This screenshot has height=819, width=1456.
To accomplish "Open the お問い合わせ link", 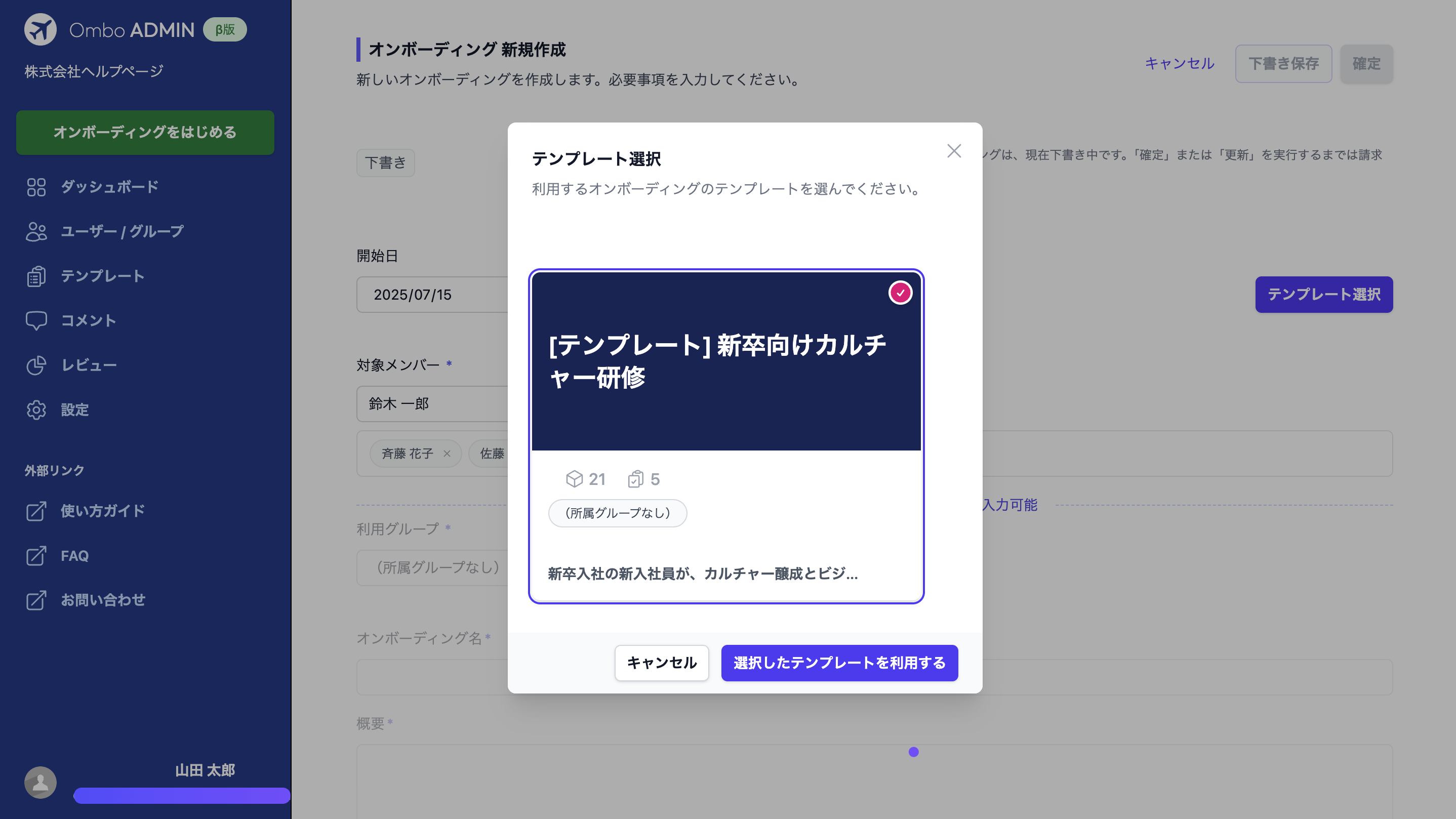I will point(103,600).
